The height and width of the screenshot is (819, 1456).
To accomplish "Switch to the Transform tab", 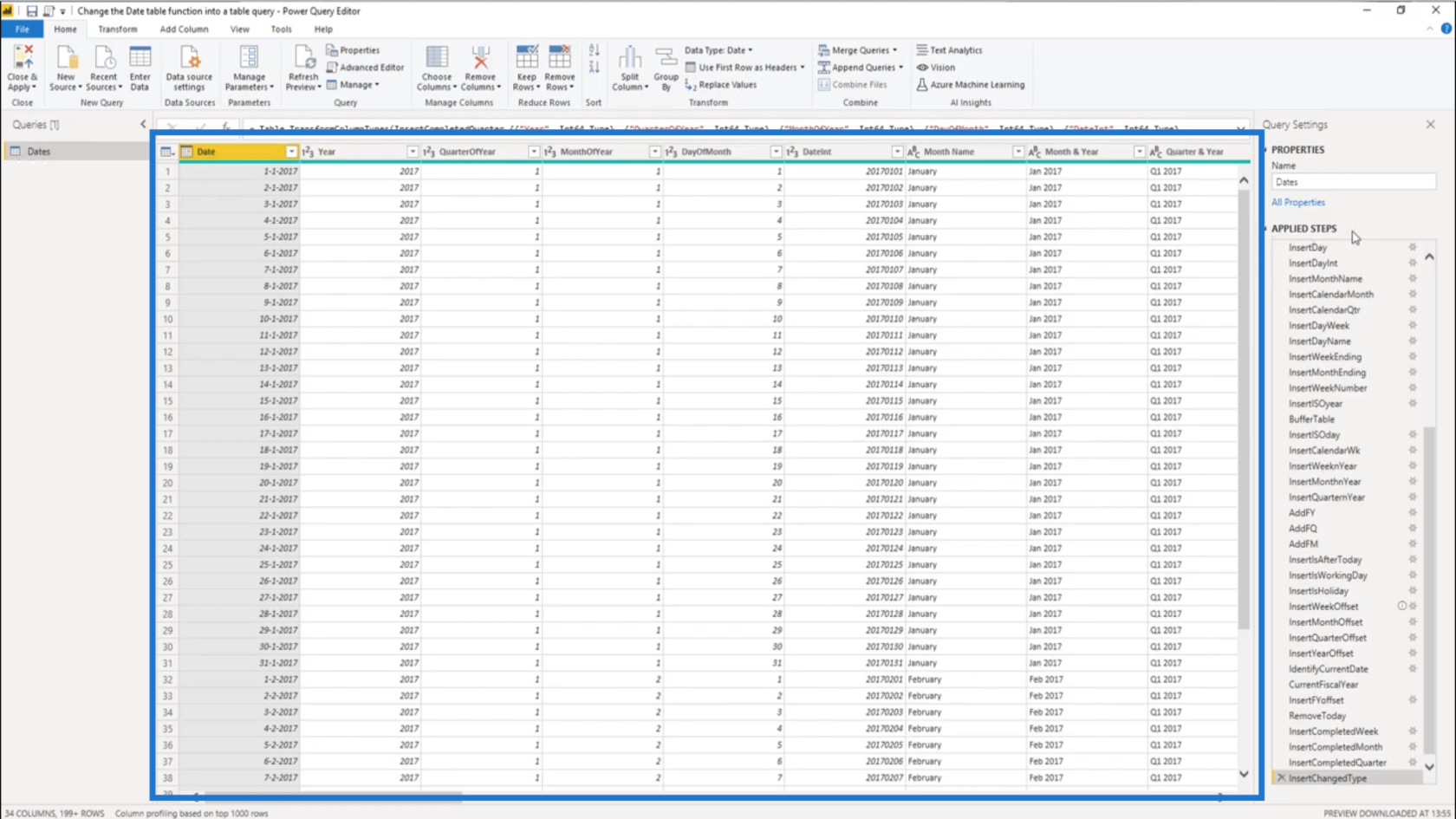I will [x=117, y=29].
